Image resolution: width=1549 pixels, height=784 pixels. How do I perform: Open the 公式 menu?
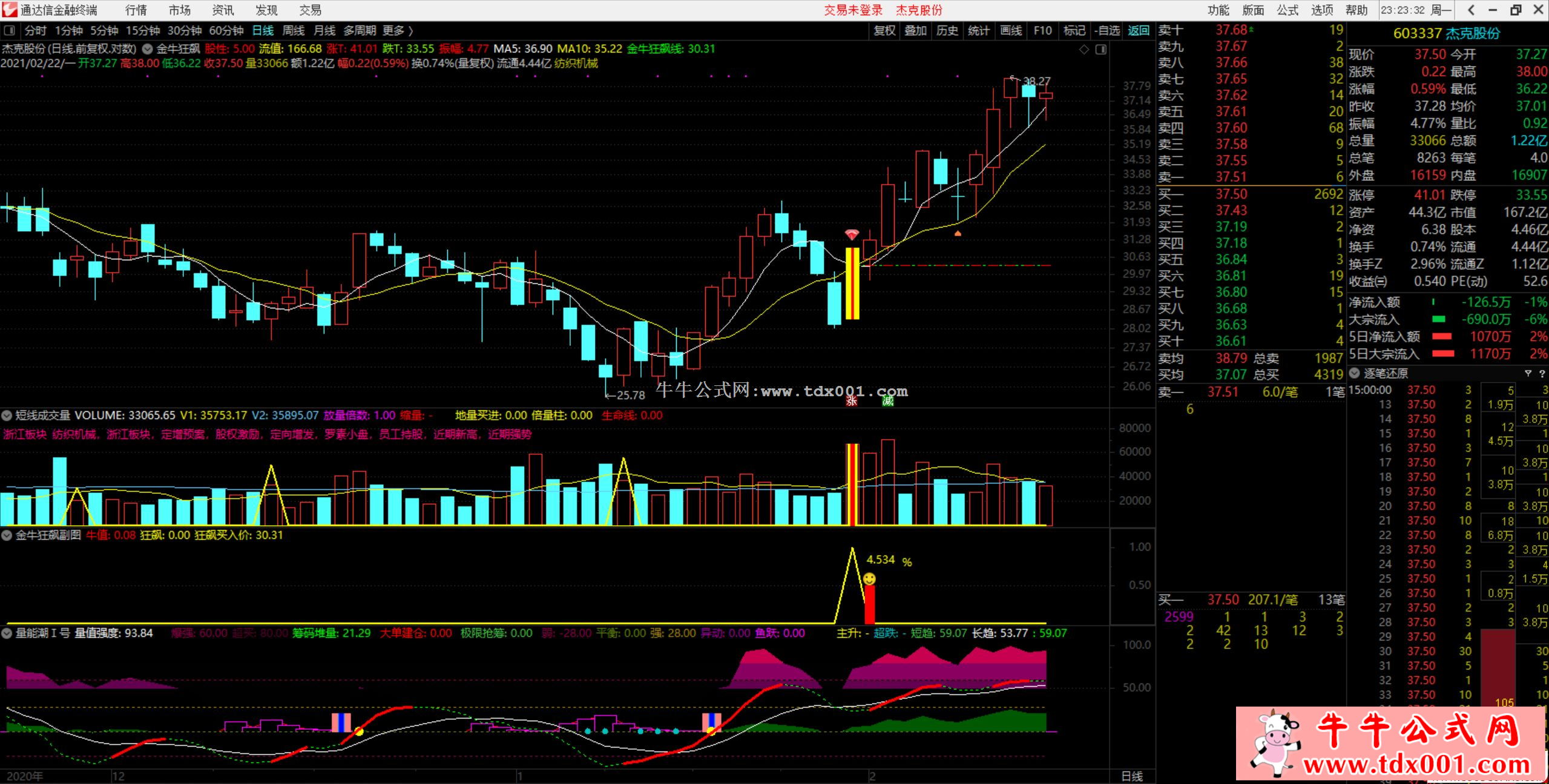tap(1288, 10)
